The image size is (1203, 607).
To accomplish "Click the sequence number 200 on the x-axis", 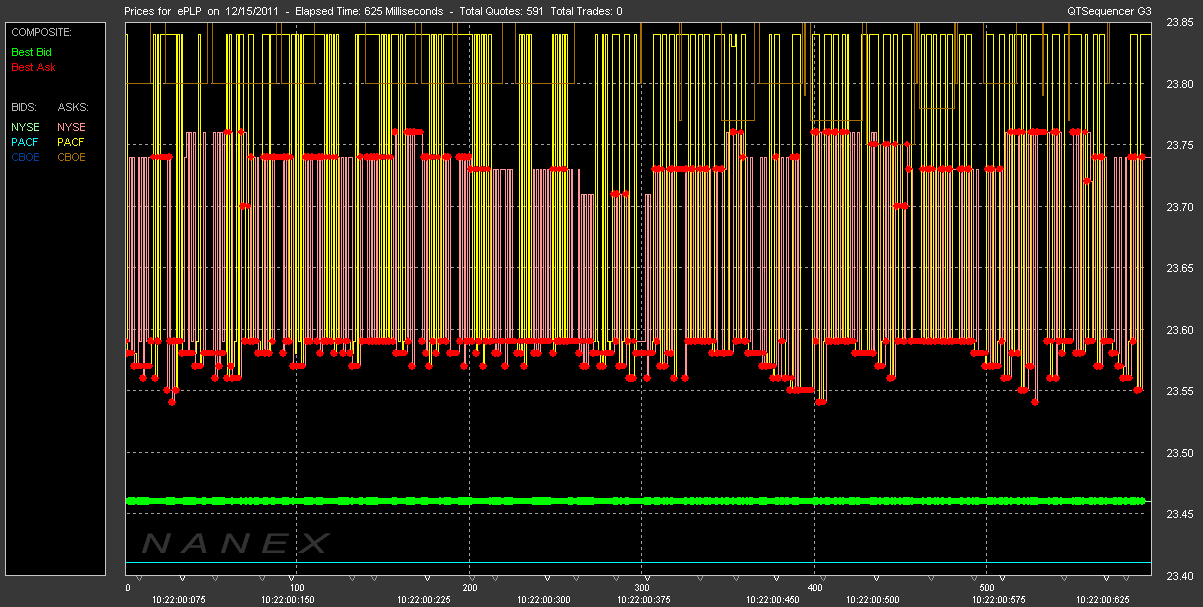I will [x=470, y=587].
